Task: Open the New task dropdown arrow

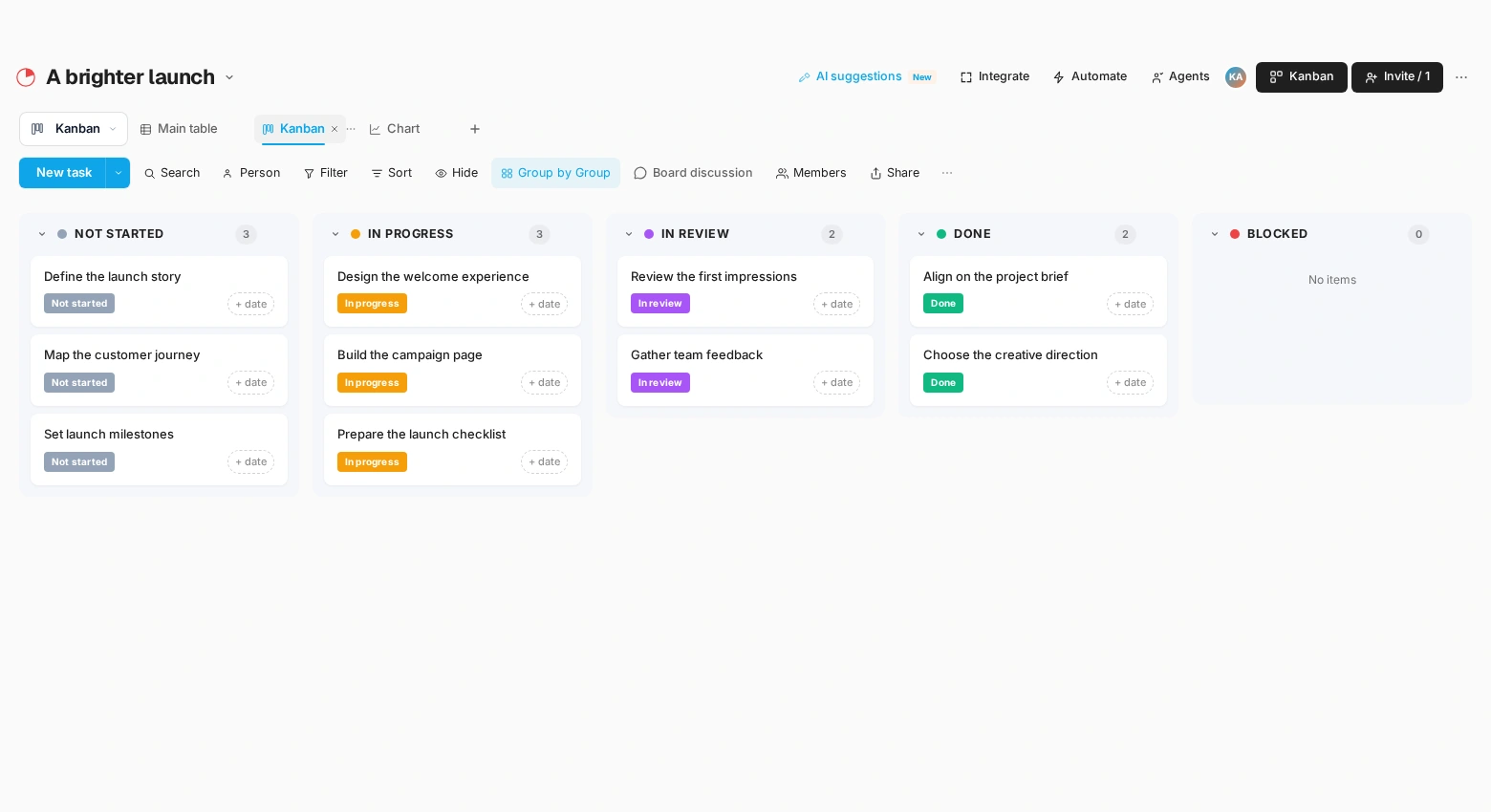Action: (x=118, y=173)
